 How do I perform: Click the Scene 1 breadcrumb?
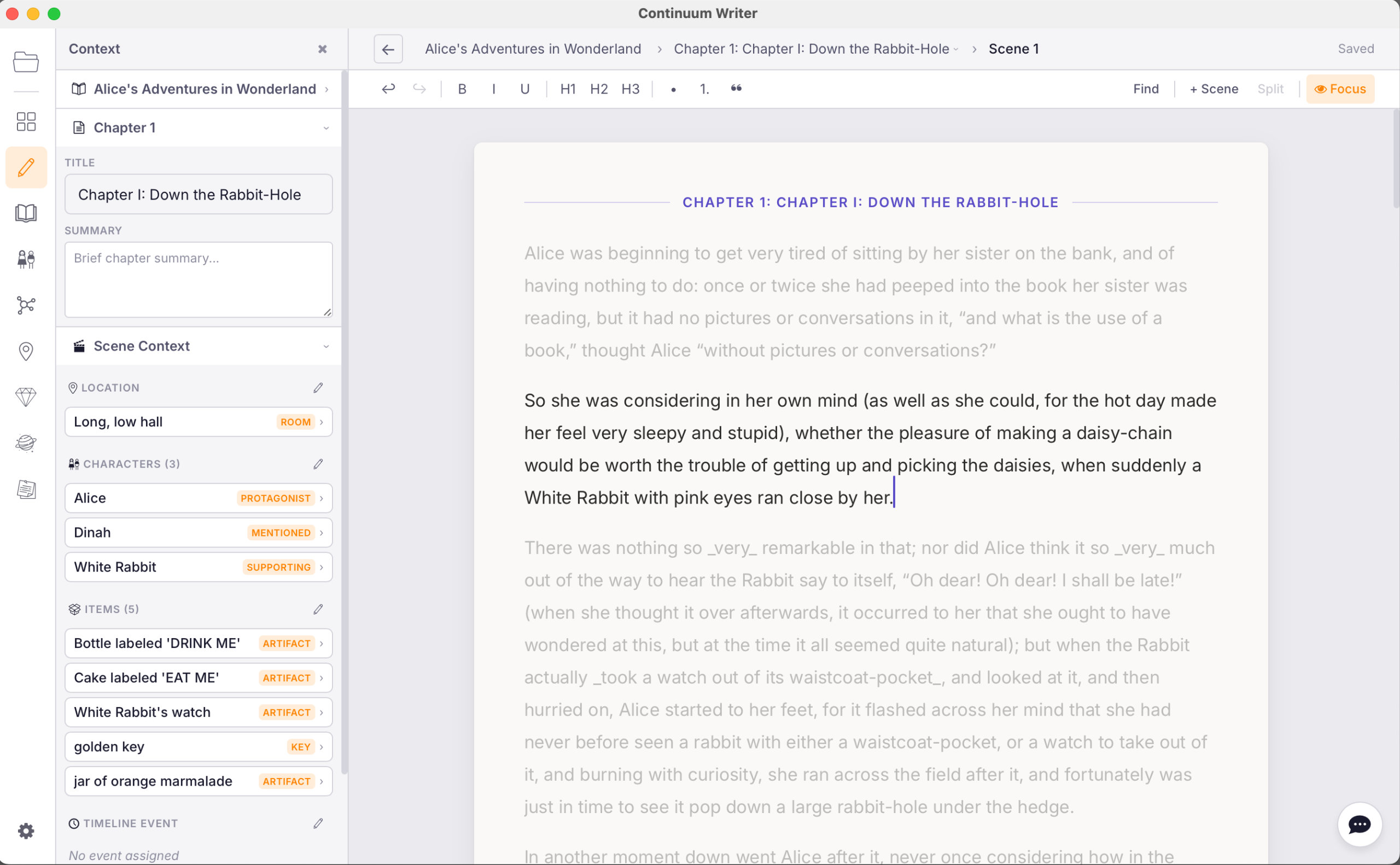pyautogui.click(x=1013, y=49)
